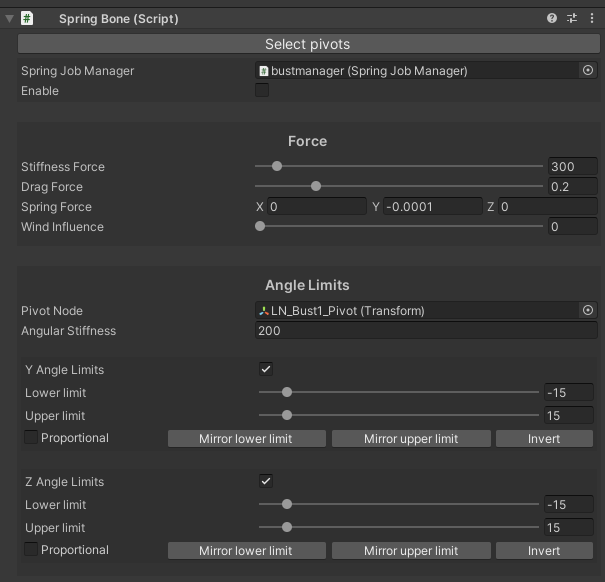Adjust the Y Angle Upper limit slider
The height and width of the screenshot is (582, 605).
[399, 415]
